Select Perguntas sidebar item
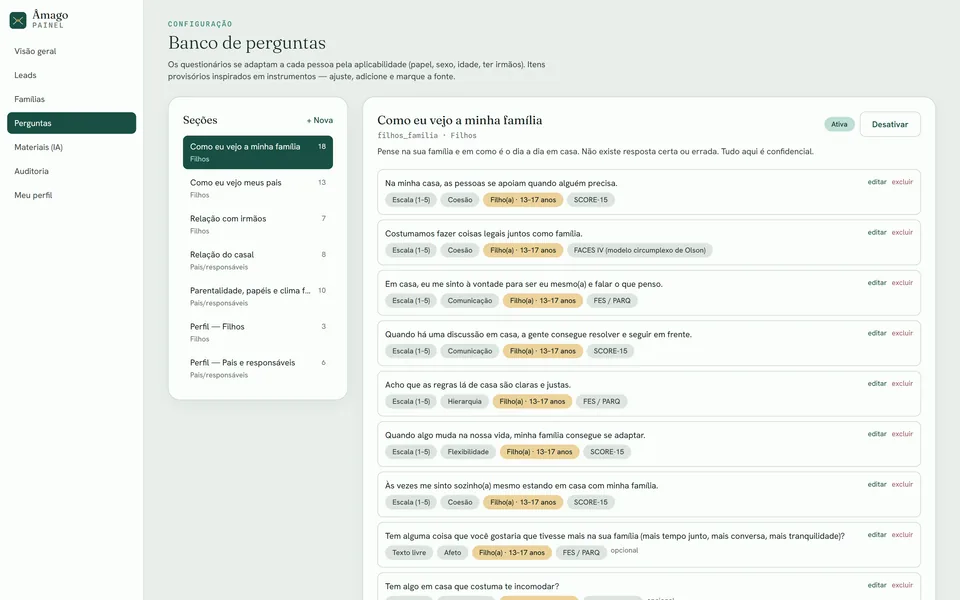960x600 pixels. pos(72,123)
